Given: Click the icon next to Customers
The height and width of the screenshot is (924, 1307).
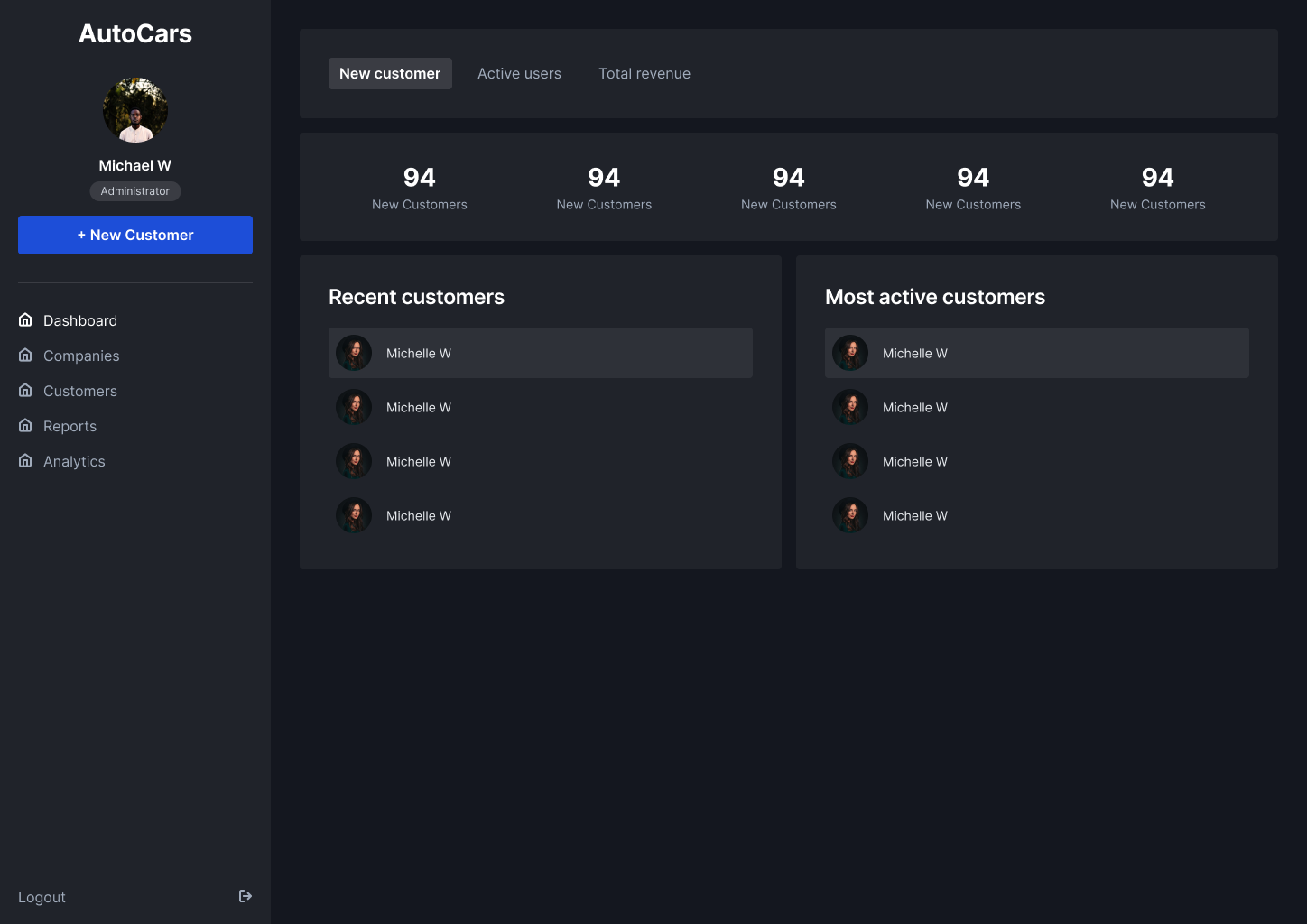Looking at the screenshot, I should click(25, 391).
